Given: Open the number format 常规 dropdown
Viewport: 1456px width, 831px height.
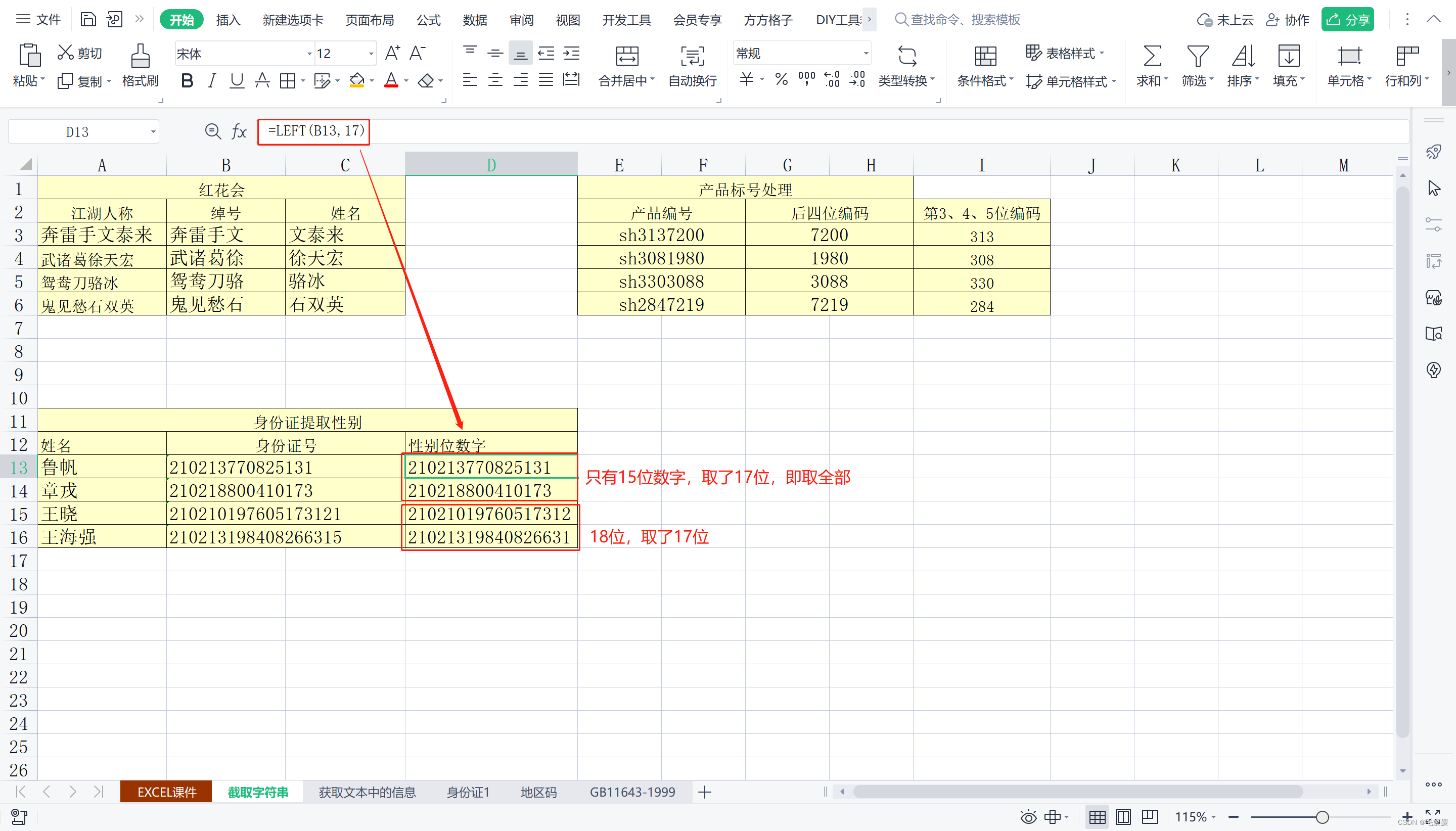Looking at the screenshot, I should coord(866,54).
